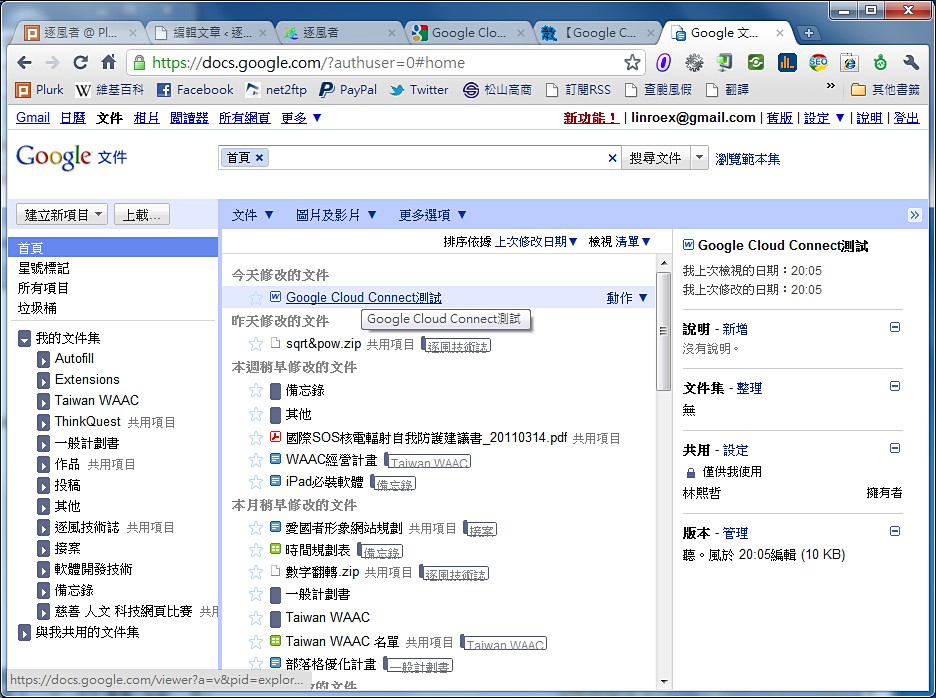Click the browser forward arrow
The width and height of the screenshot is (936, 698).
click(53, 62)
